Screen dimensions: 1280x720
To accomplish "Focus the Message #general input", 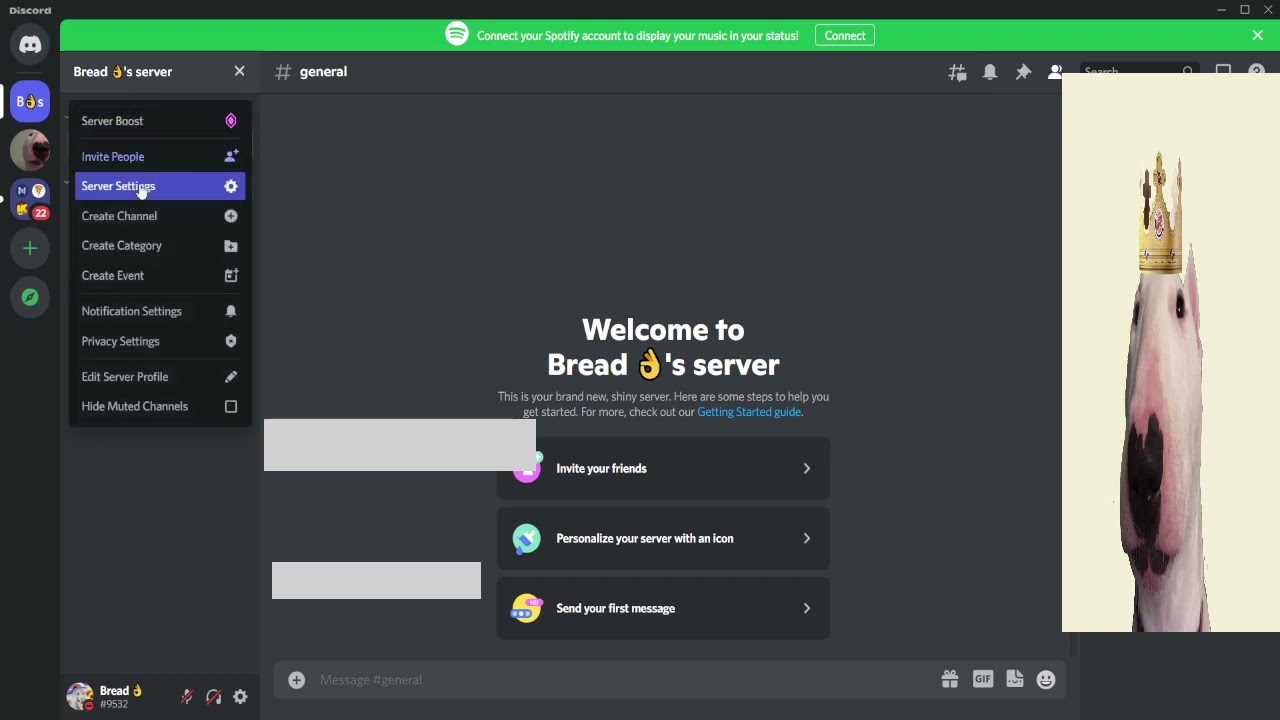I will pyautogui.click(x=620, y=680).
